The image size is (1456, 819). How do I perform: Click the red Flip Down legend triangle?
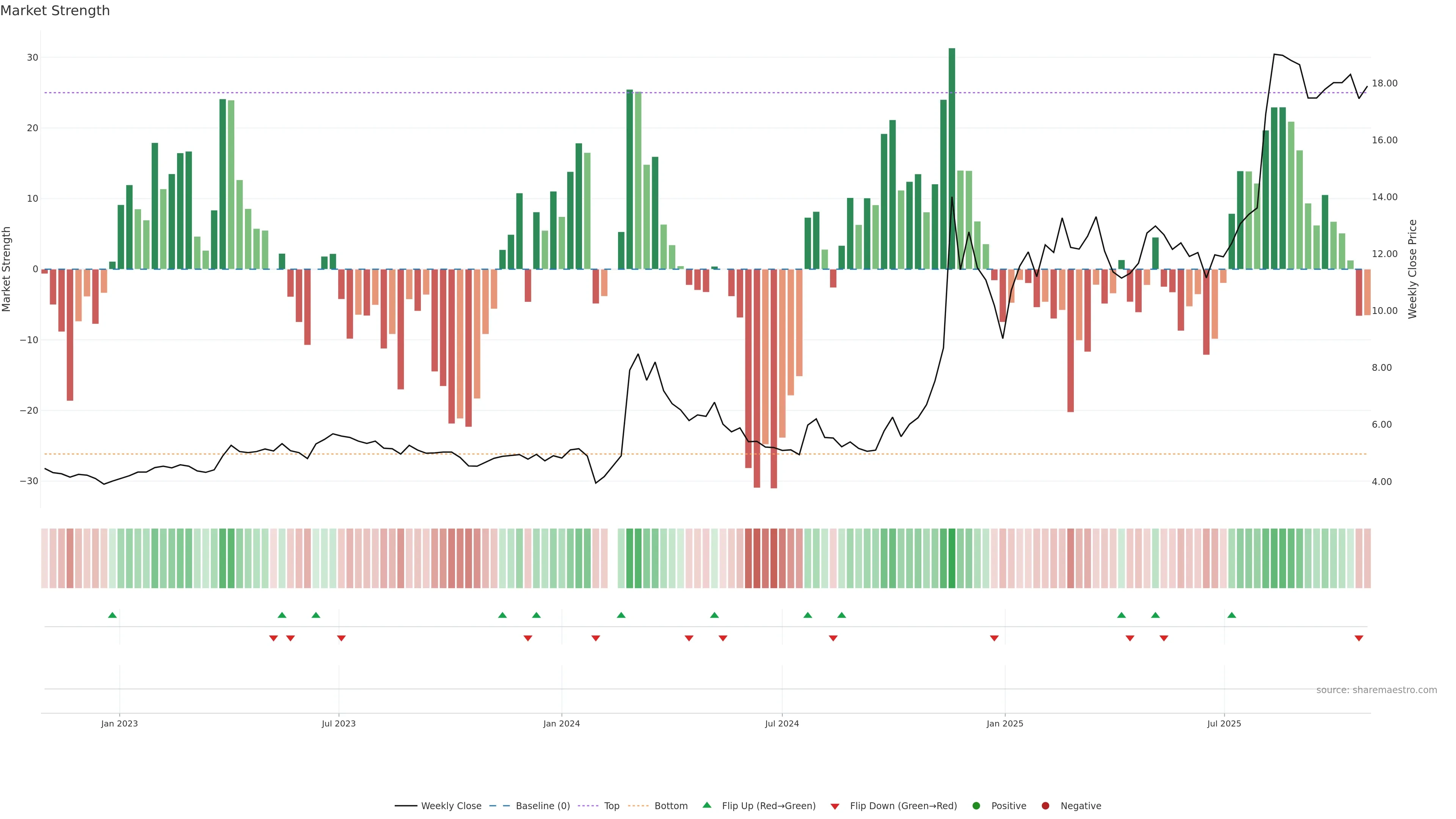[835, 806]
